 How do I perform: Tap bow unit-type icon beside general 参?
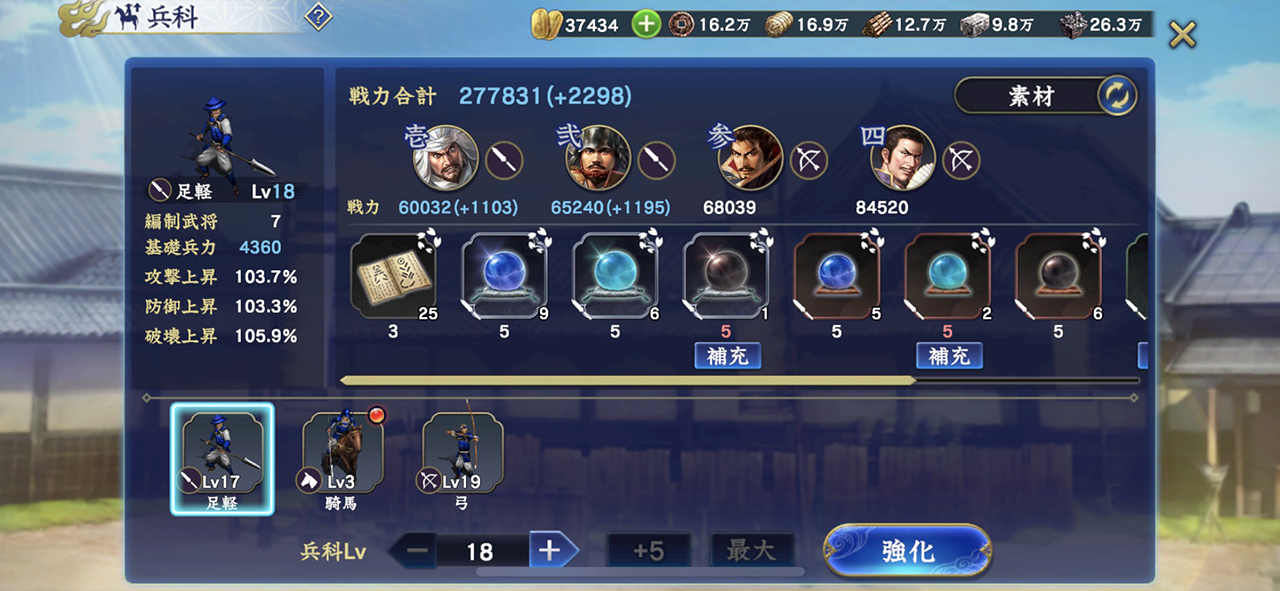[x=808, y=160]
